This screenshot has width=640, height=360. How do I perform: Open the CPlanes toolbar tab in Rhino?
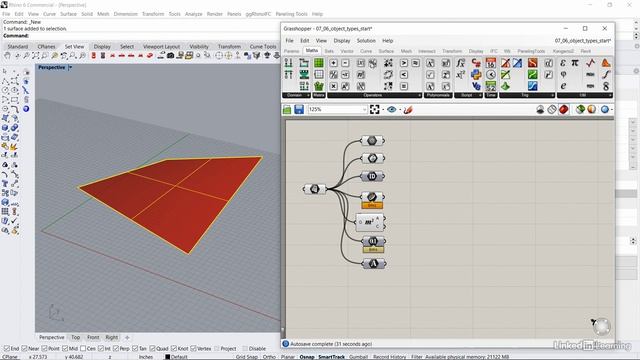[46, 47]
